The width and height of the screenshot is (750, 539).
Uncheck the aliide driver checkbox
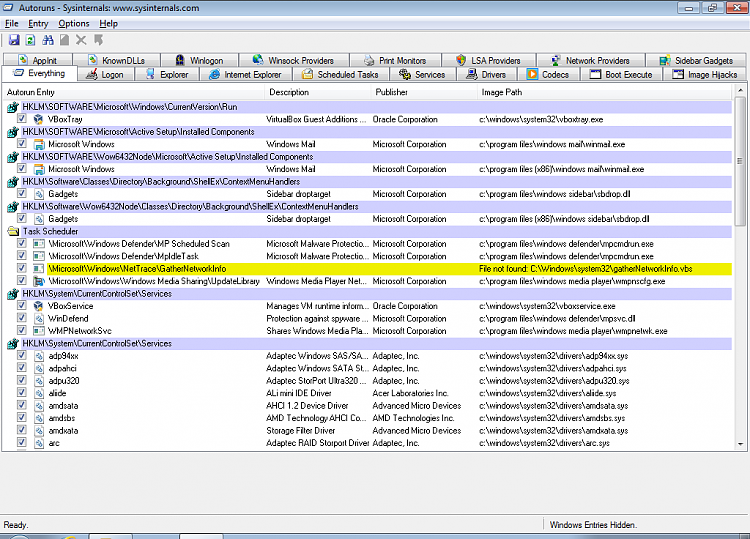click(x=22, y=392)
